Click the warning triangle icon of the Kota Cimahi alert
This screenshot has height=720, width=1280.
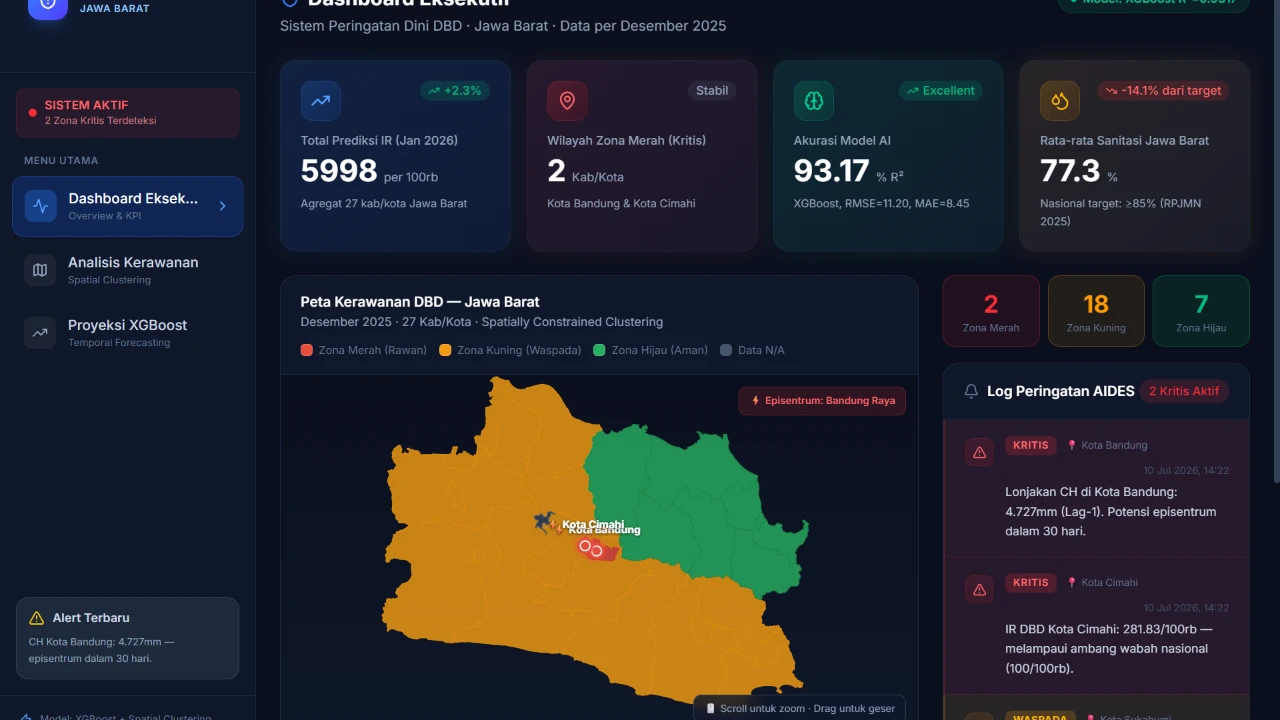tap(979, 589)
